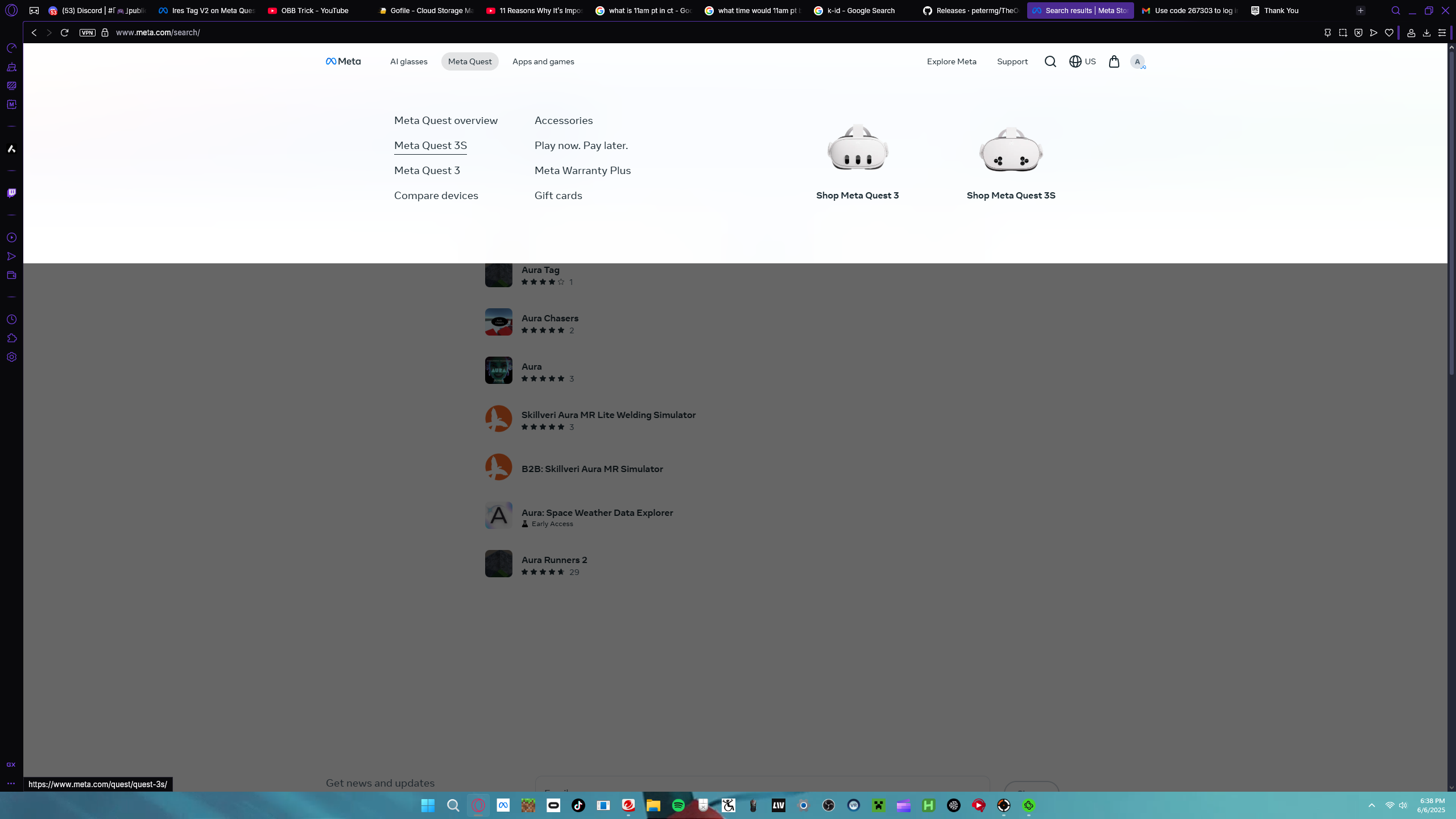Image resolution: width=1456 pixels, height=819 pixels.
Task: Open the sidebar Player icon
Action: 11,237
